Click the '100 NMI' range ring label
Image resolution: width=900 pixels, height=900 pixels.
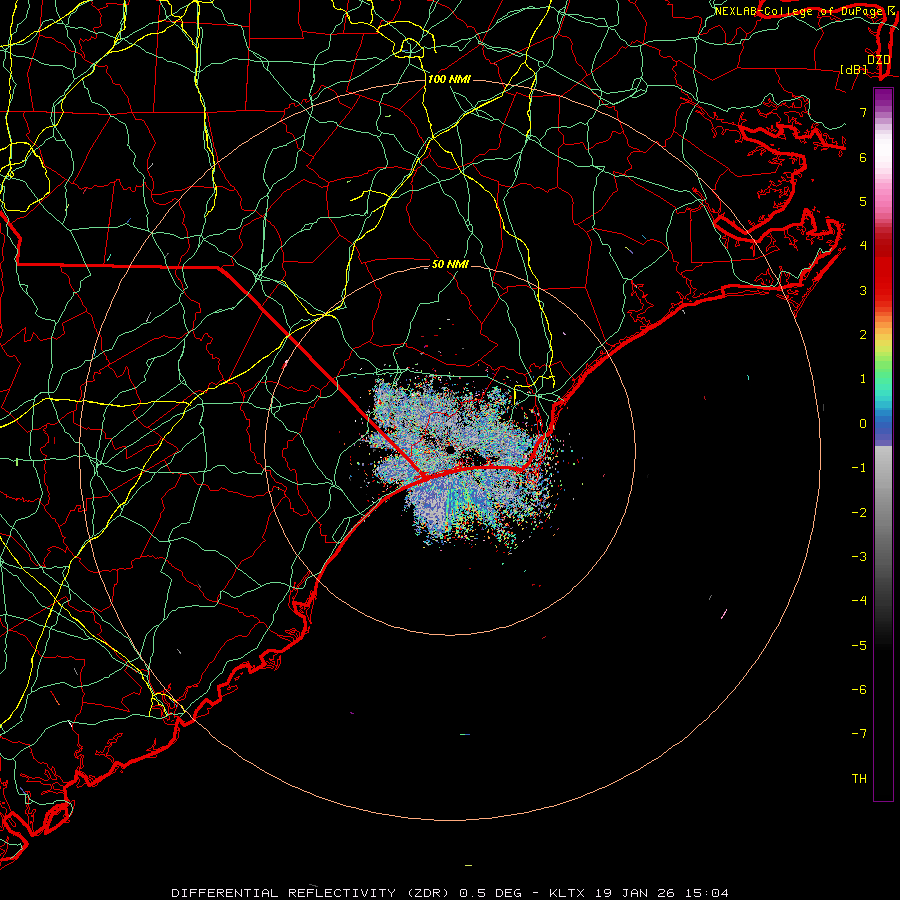(x=449, y=79)
